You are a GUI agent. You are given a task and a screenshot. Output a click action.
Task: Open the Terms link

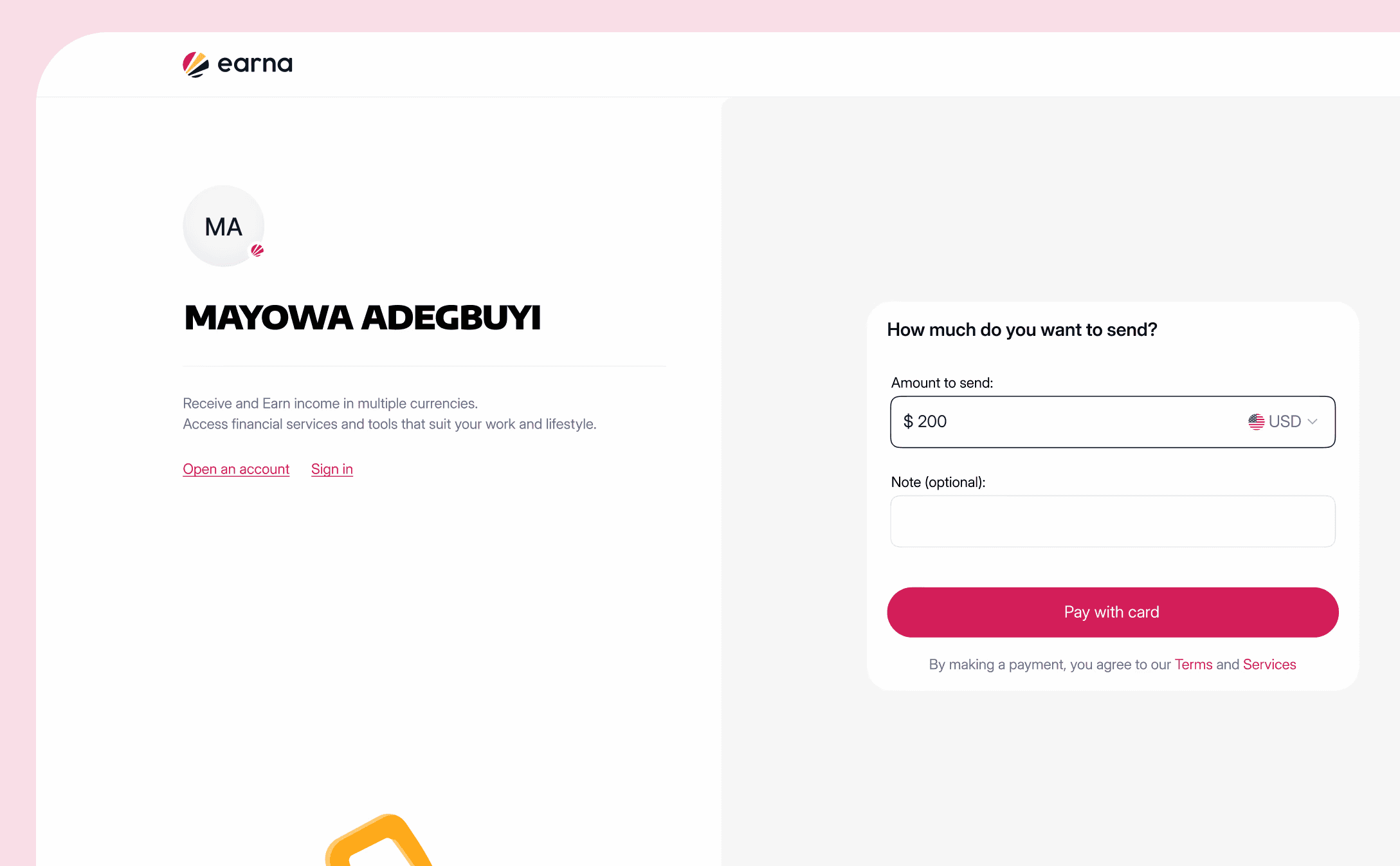coord(1194,665)
